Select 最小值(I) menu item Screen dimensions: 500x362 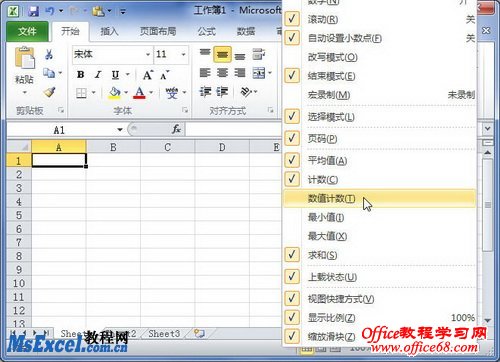(x=379, y=217)
